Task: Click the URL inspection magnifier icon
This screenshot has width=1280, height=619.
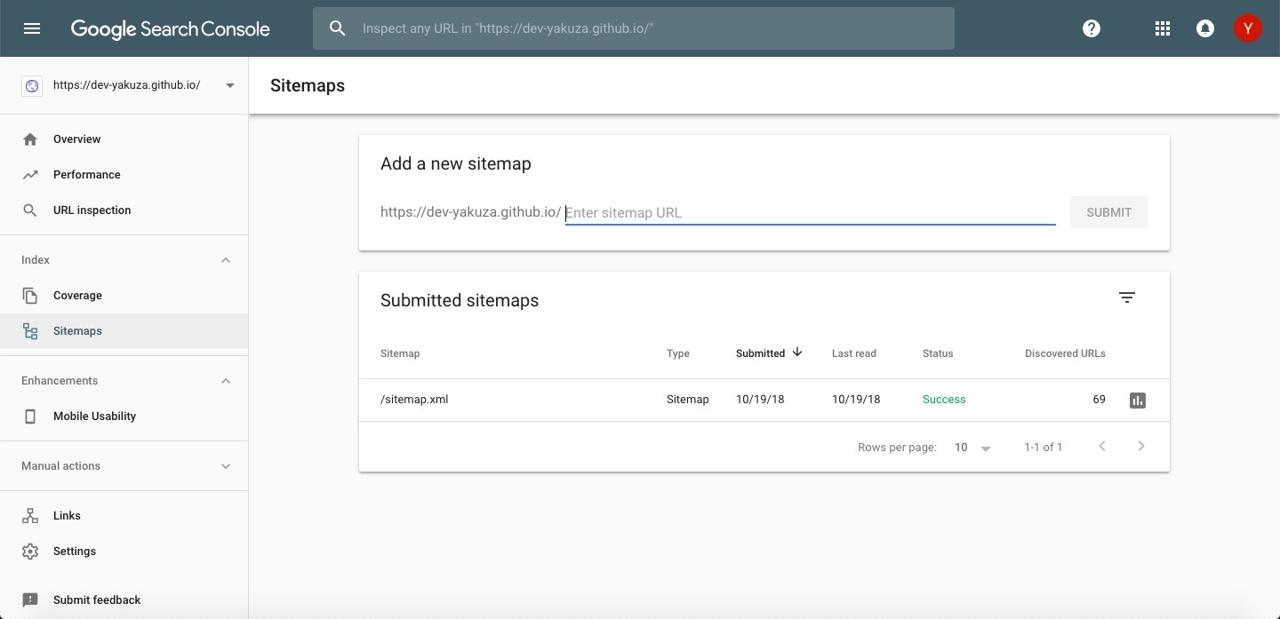Action: coord(30,210)
